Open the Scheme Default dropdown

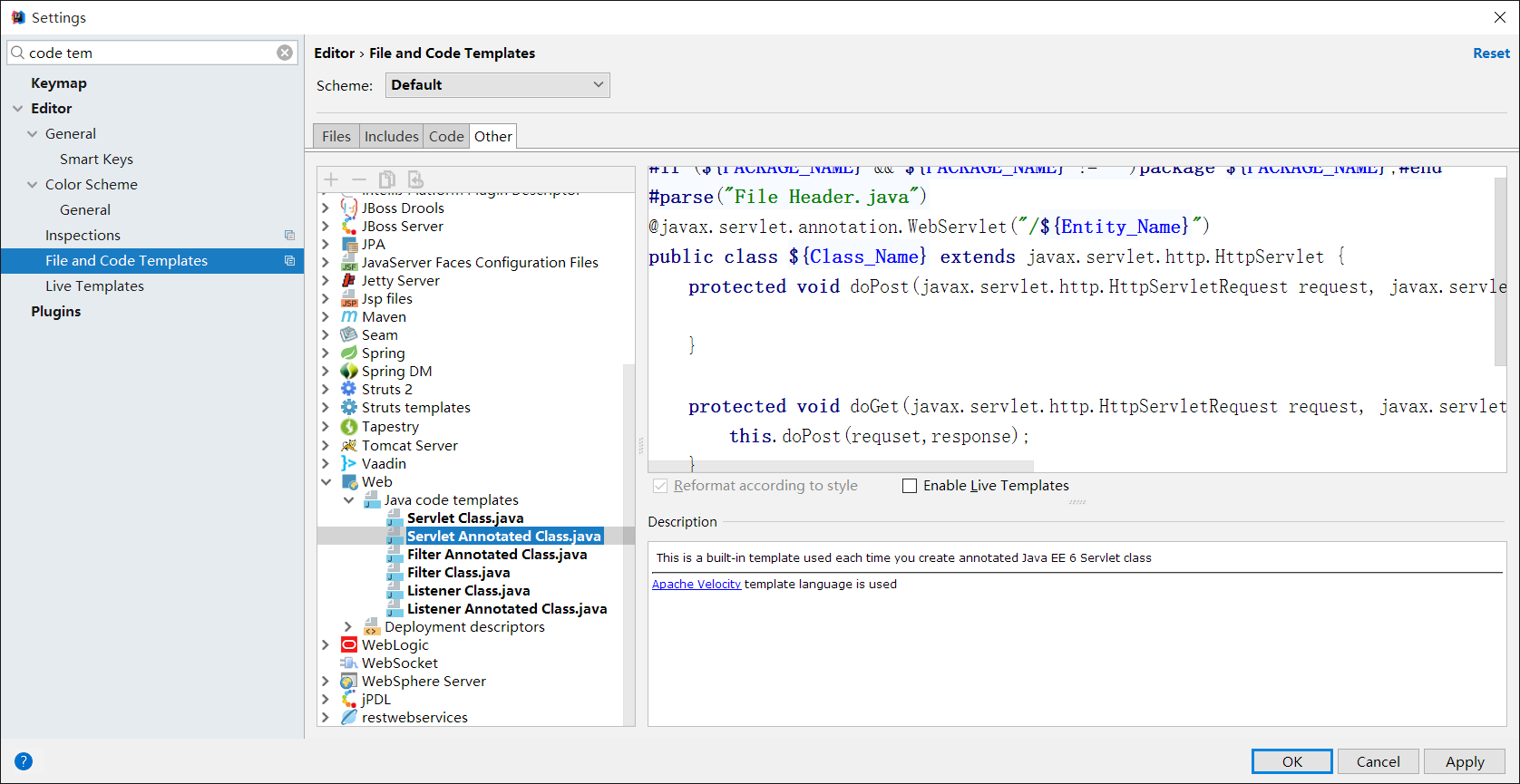coord(498,84)
